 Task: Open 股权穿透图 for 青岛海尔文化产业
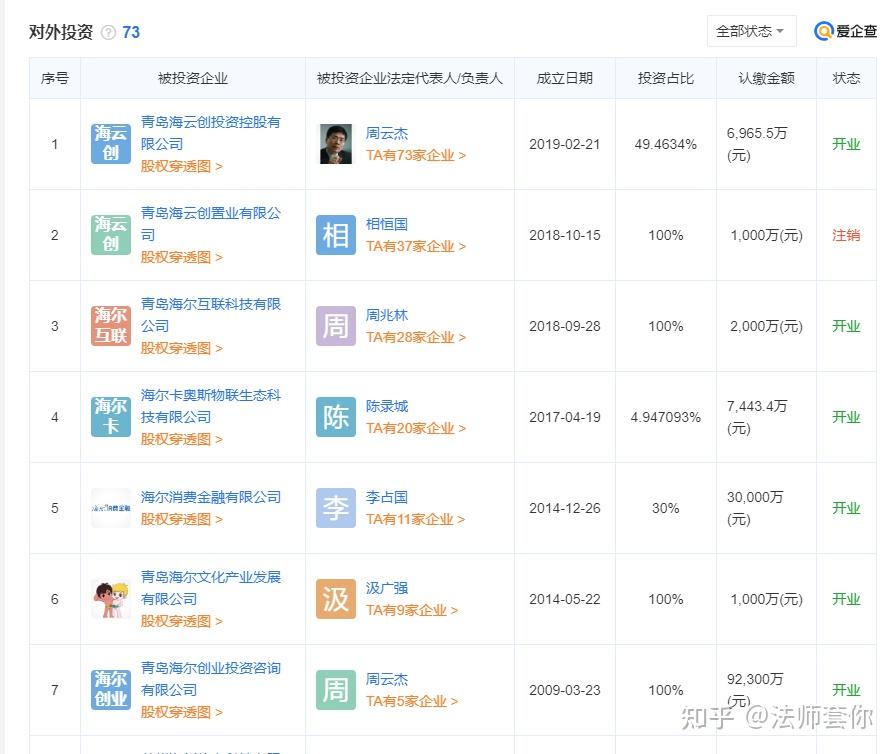(x=182, y=621)
